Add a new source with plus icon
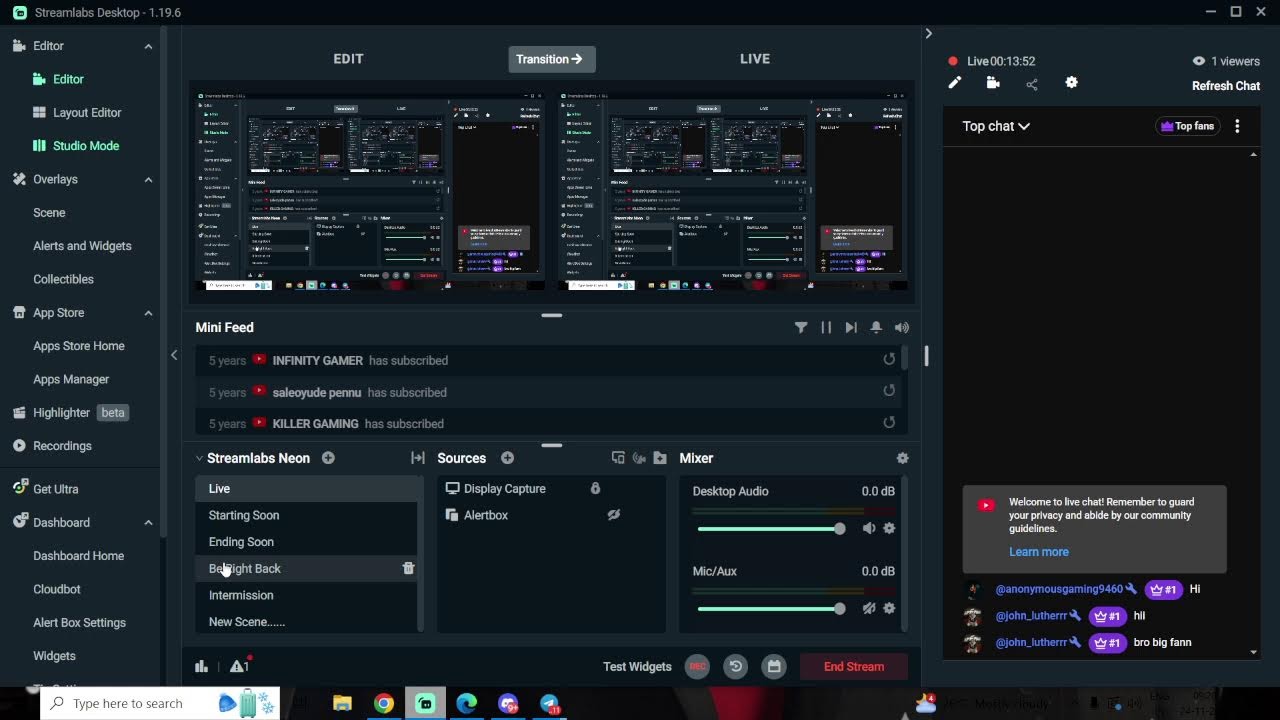 (x=507, y=458)
